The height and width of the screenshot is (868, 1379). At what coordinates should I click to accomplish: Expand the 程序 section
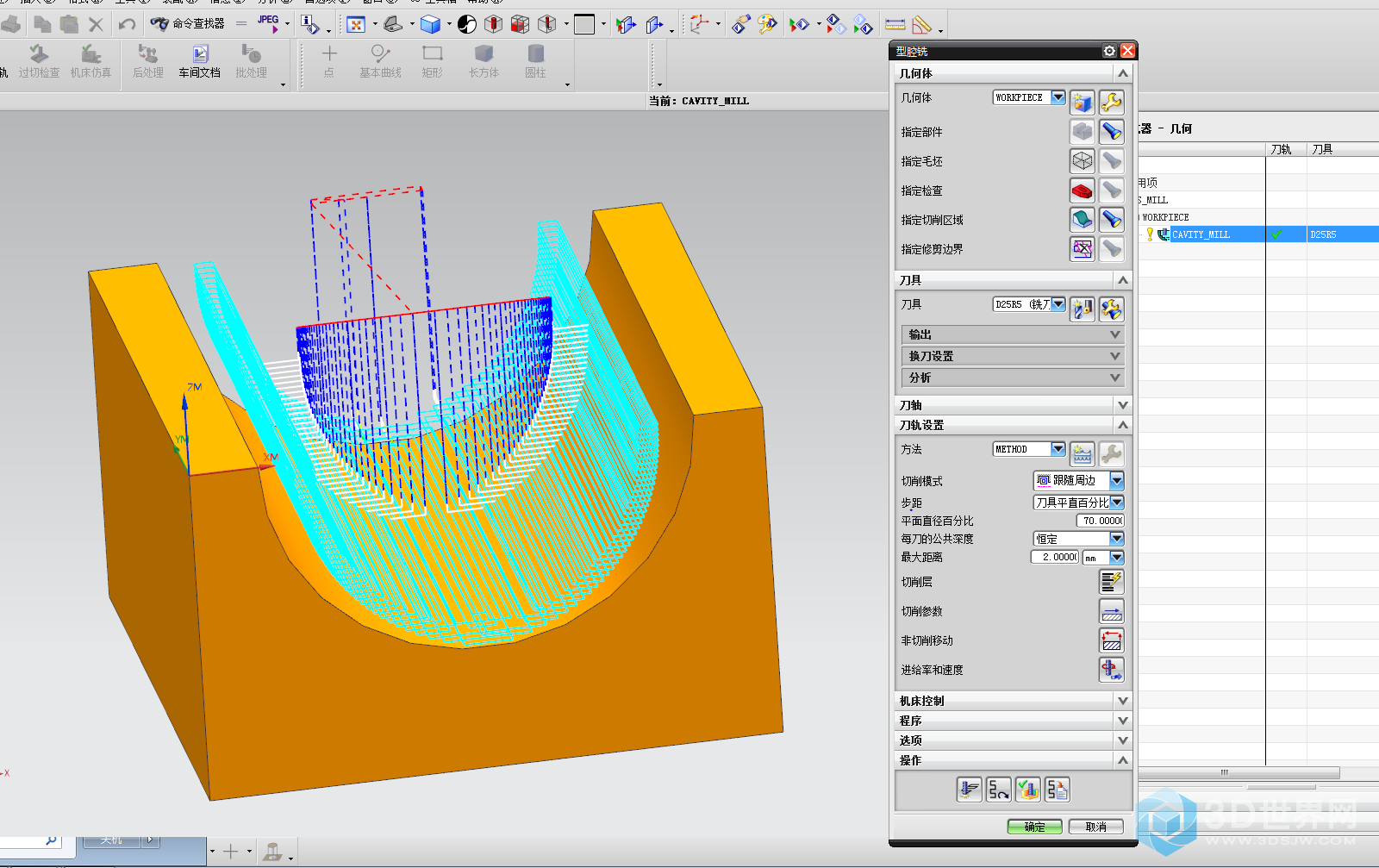tap(1013, 721)
